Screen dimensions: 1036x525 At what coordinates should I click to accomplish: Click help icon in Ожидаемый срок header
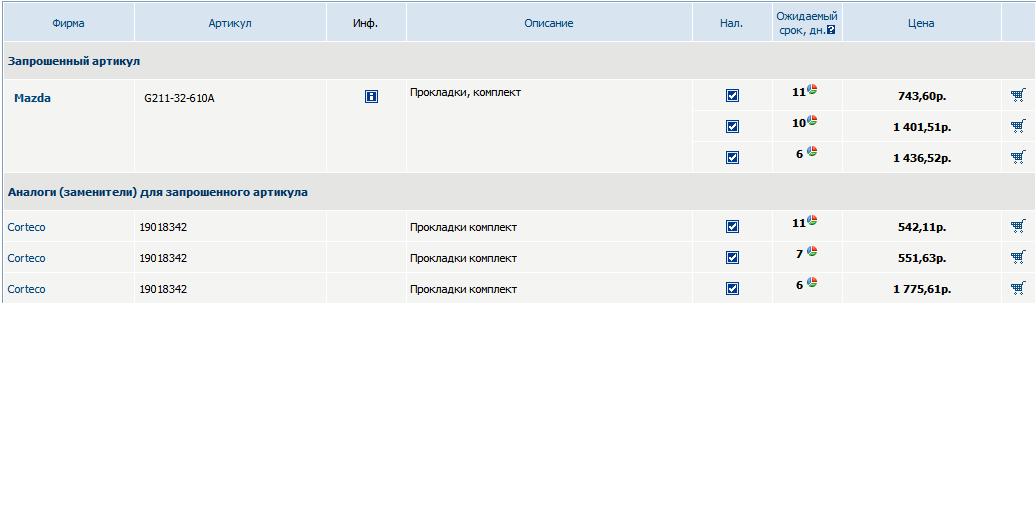tap(831, 30)
